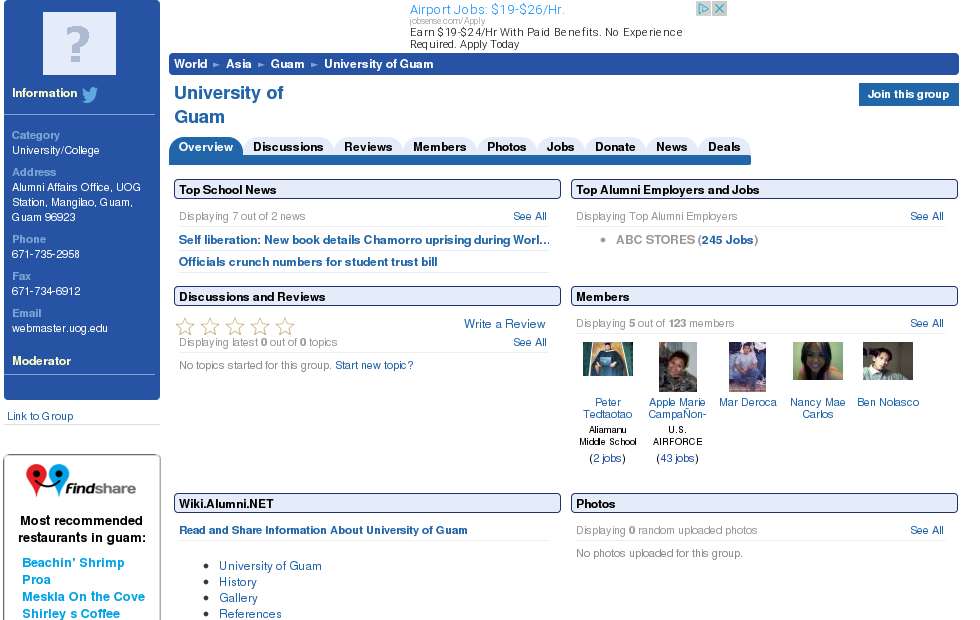980x620 pixels.
Task: Open the Self liberation news article
Action: click(x=364, y=240)
